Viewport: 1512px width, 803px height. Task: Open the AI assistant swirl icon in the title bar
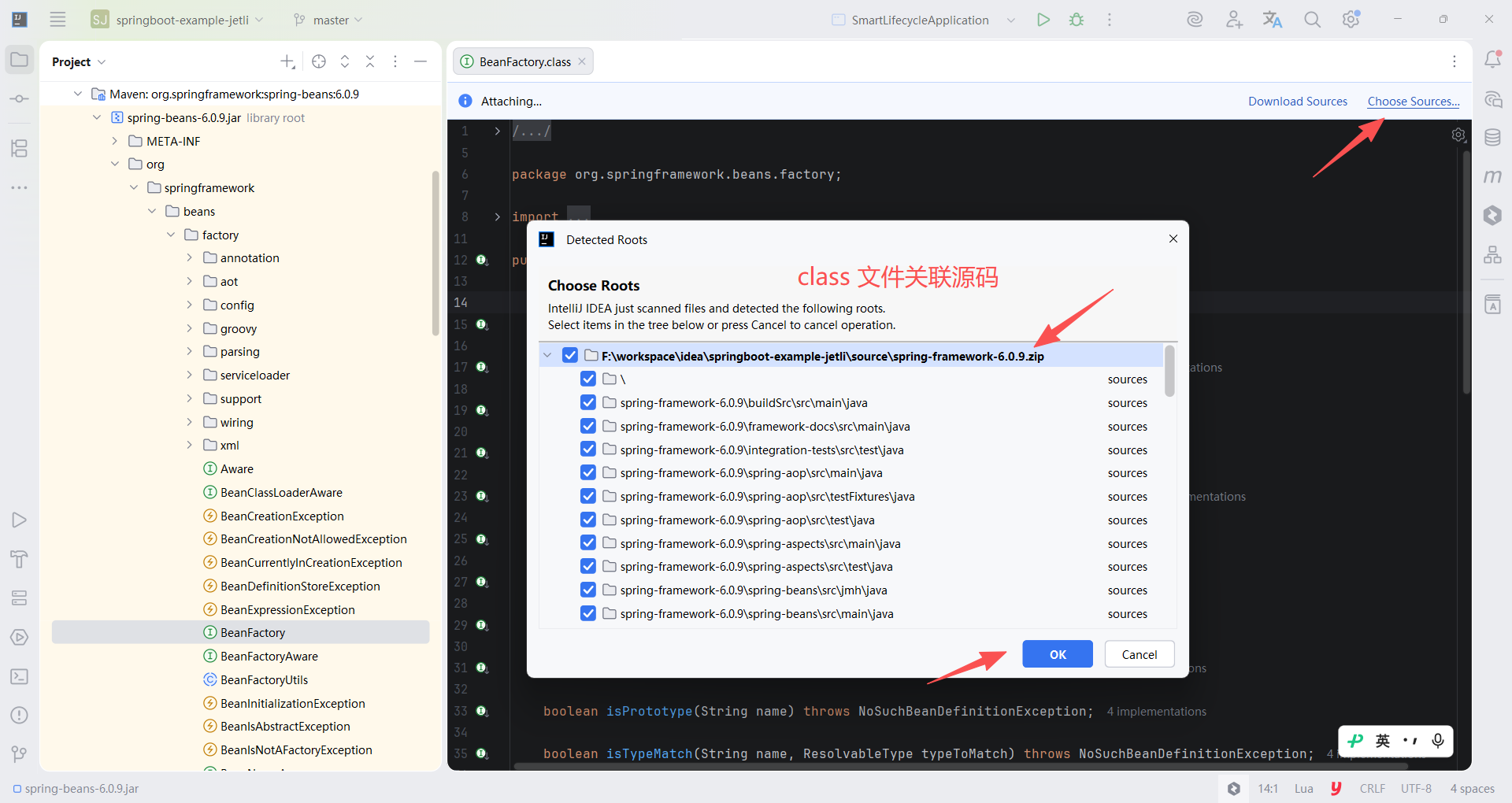pyautogui.click(x=1195, y=20)
